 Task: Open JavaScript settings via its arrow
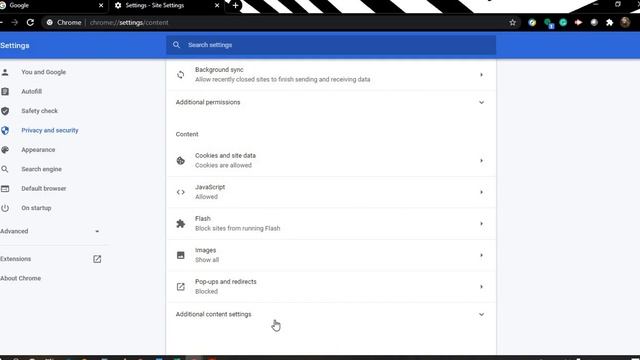tap(482, 192)
